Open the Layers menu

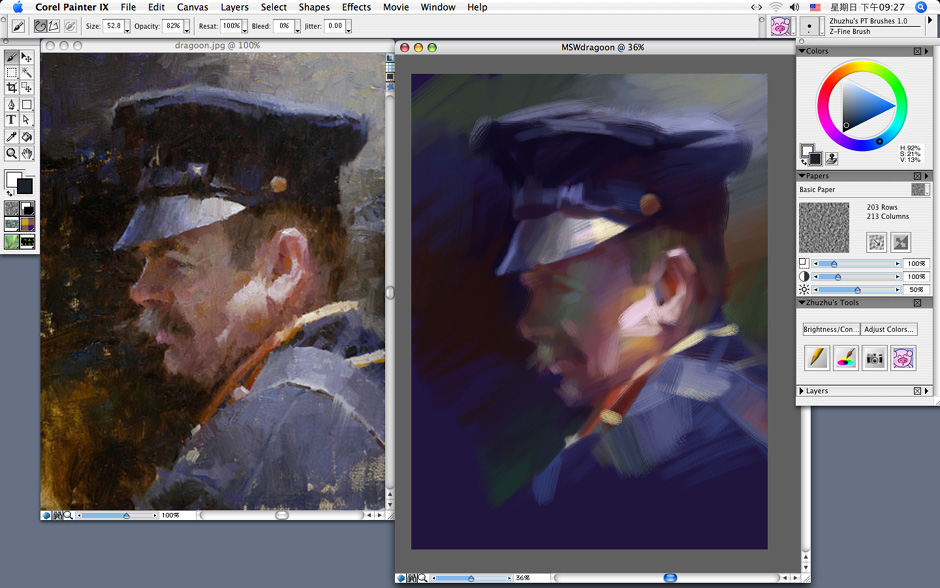234,7
